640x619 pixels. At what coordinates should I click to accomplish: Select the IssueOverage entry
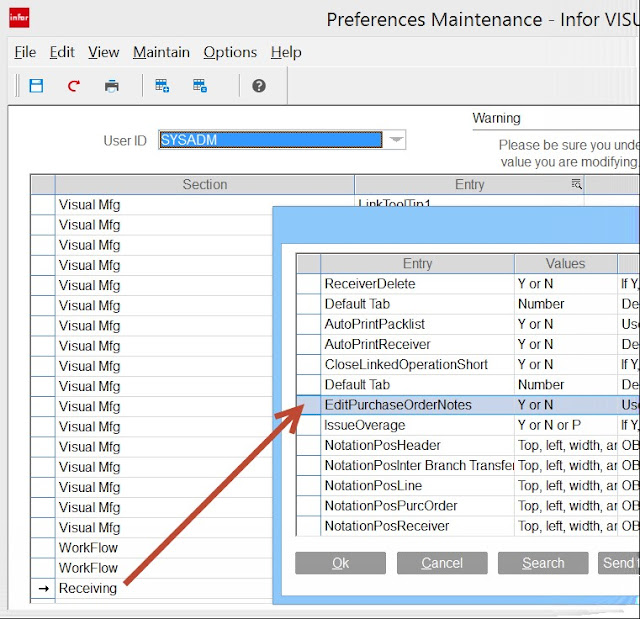pyautogui.click(x=417, y=425)
